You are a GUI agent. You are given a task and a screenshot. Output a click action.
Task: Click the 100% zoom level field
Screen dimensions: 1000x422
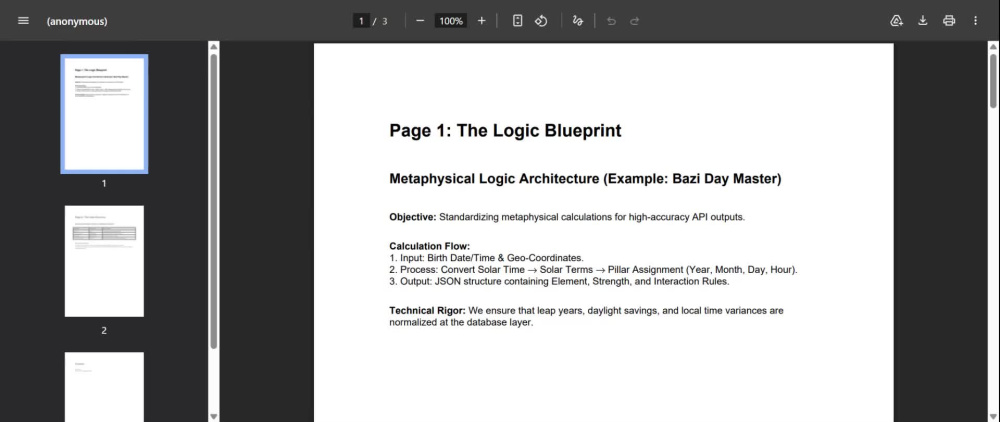[451, 21]
